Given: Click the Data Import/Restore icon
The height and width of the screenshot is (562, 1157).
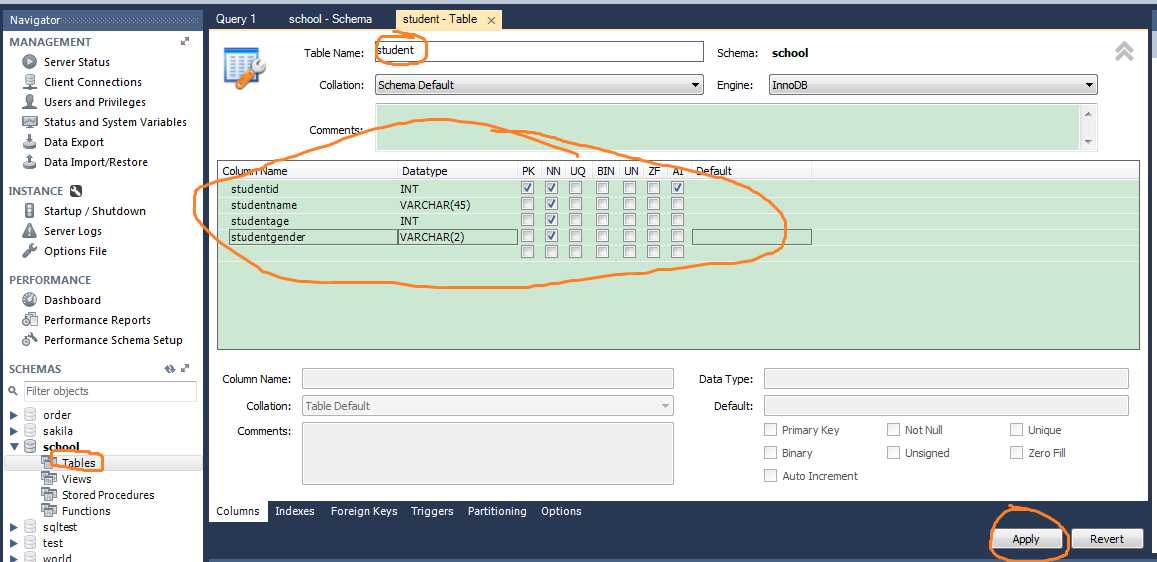Looking at the screenshot, I should point(30,162).
